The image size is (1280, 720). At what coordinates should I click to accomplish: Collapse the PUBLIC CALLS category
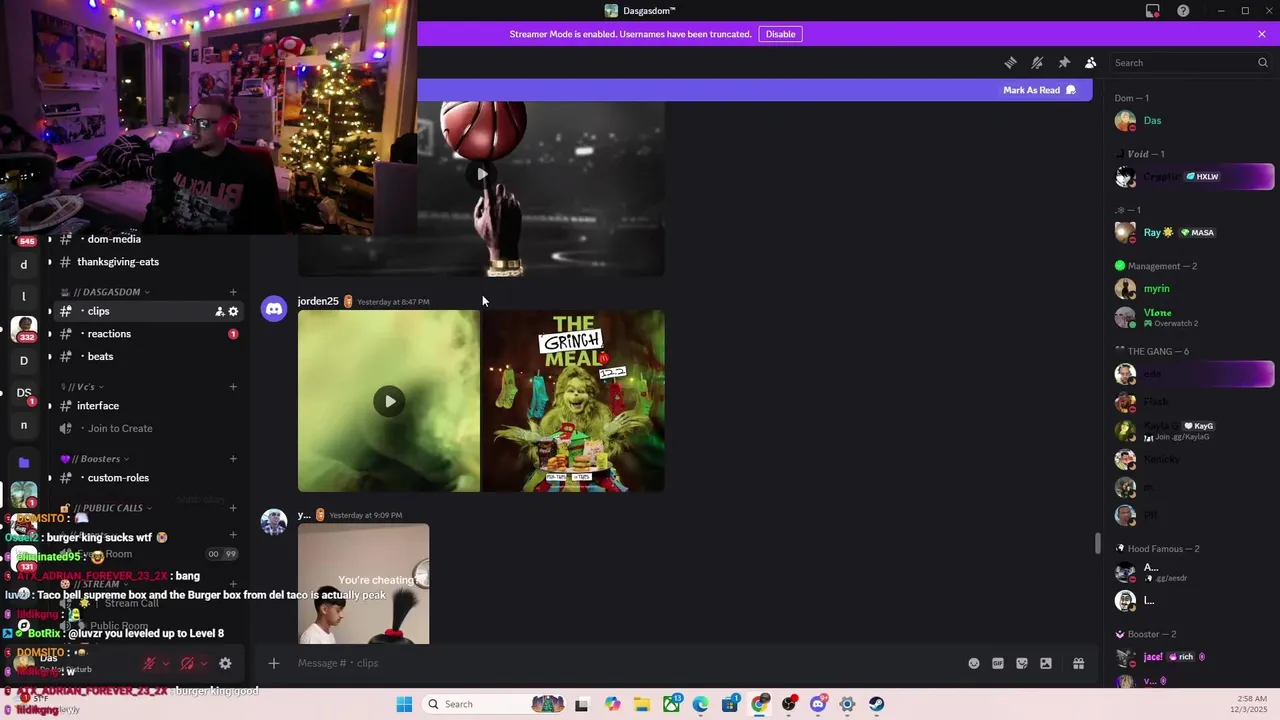[107, 508]
